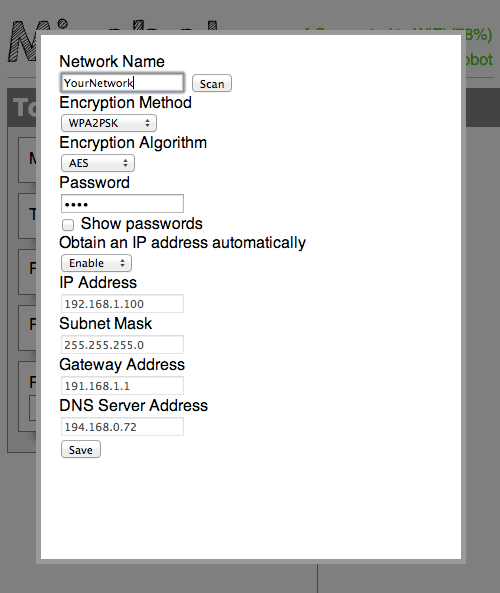The image size is (500, 593).
Task: Click the green link ending in 'bot'
Action: tap(477, 59)
